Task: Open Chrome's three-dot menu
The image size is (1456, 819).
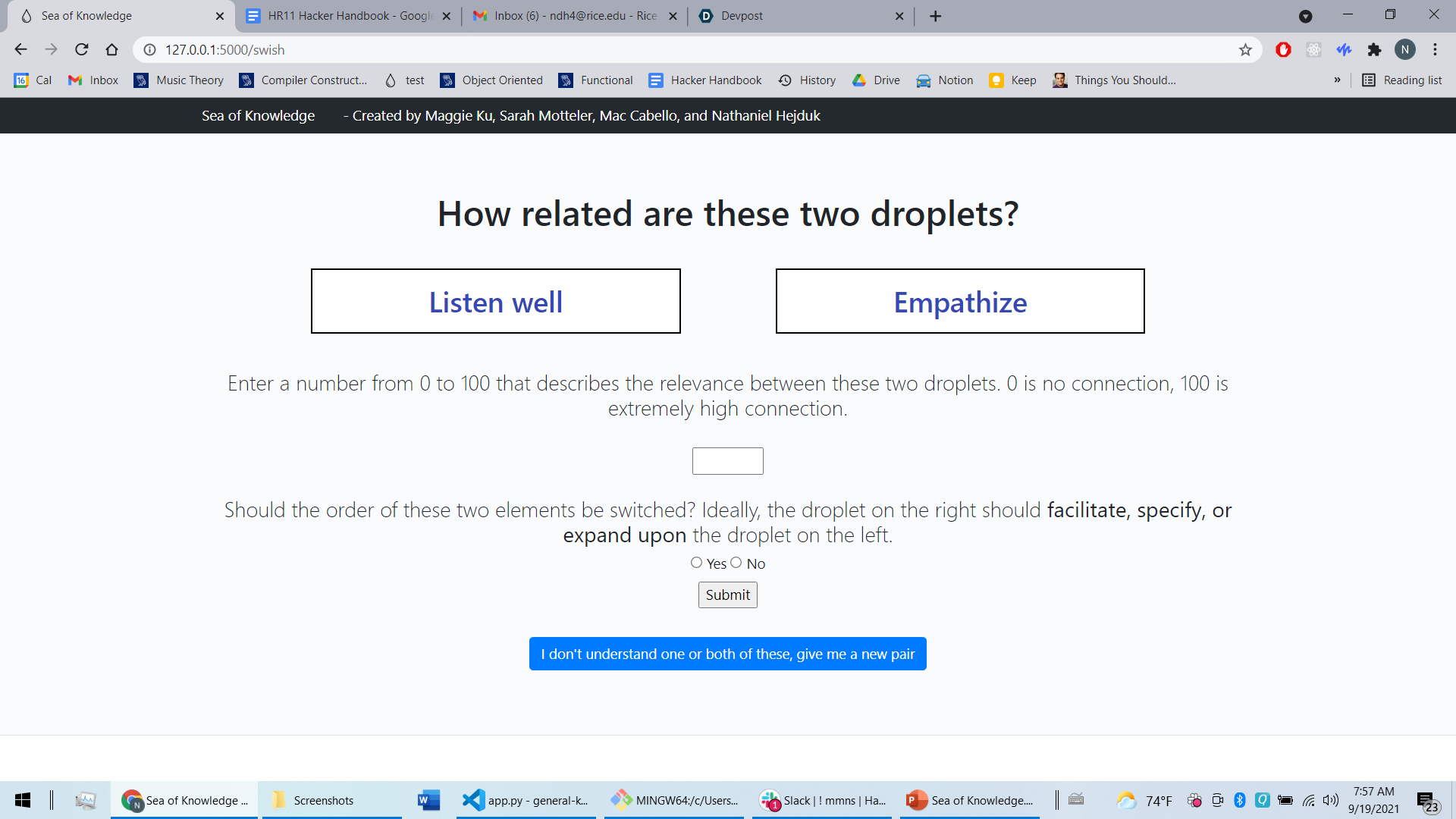Action: point(1435,50)
